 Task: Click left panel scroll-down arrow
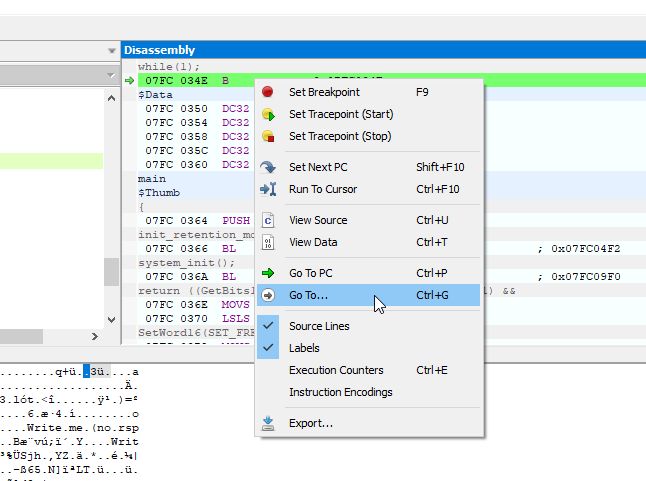(x=111, y=320)
